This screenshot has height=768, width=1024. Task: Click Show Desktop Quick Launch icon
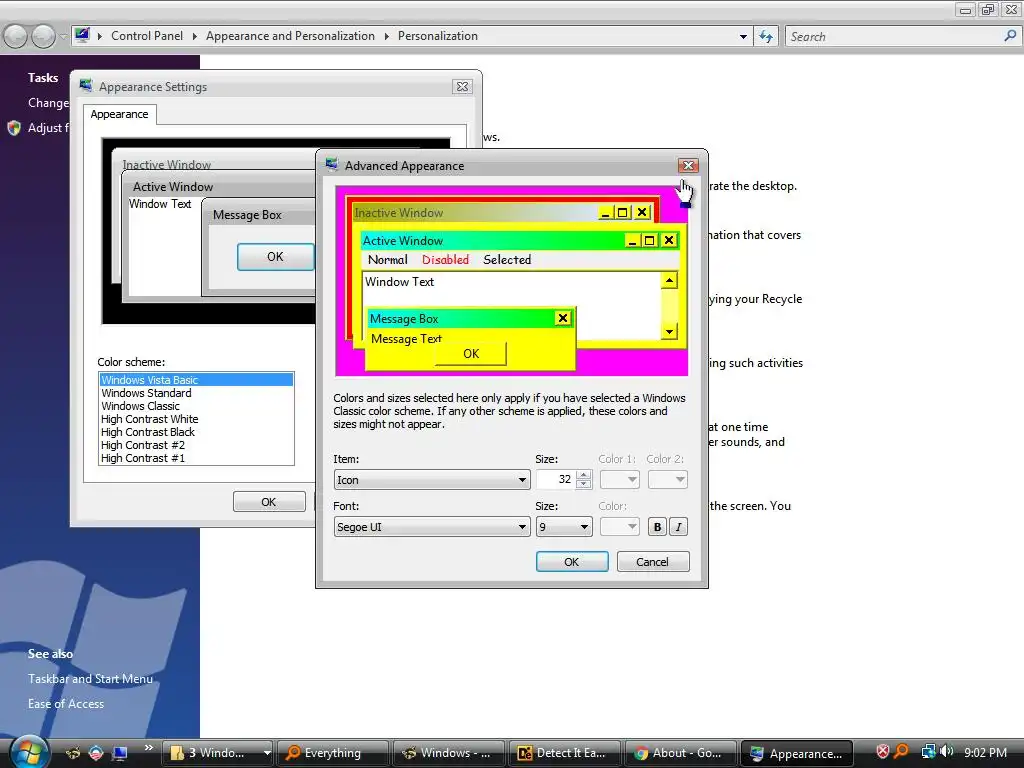pos(120,753)
